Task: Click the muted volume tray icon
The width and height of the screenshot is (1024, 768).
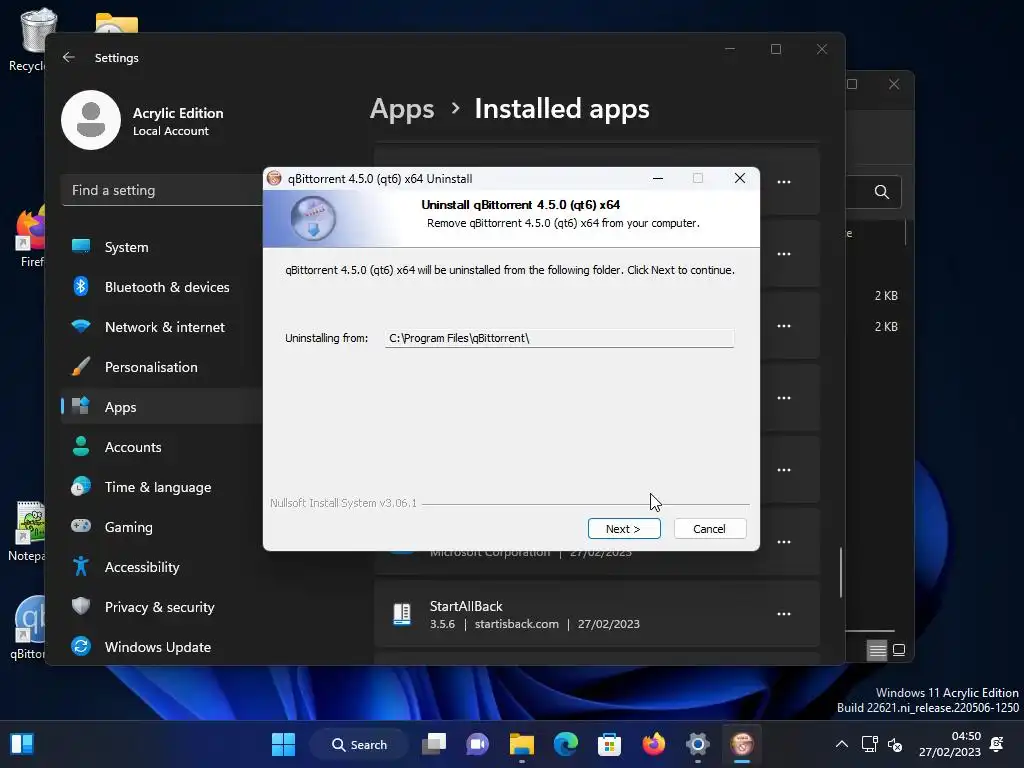Action: point(895,744)
